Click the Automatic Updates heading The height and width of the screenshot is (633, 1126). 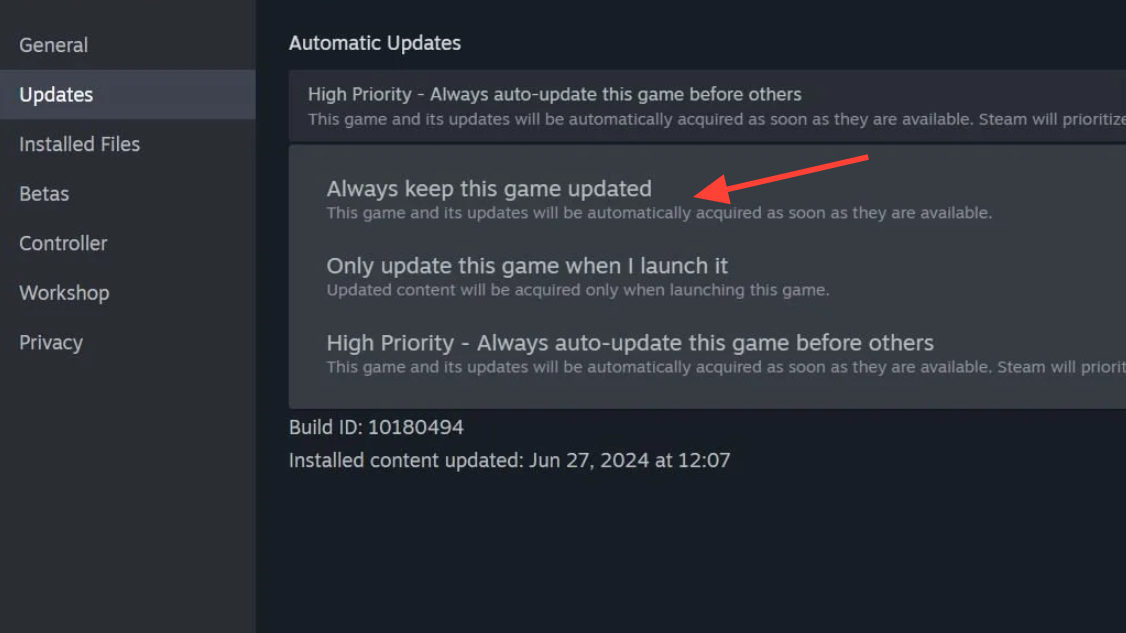tap(375, 43)
